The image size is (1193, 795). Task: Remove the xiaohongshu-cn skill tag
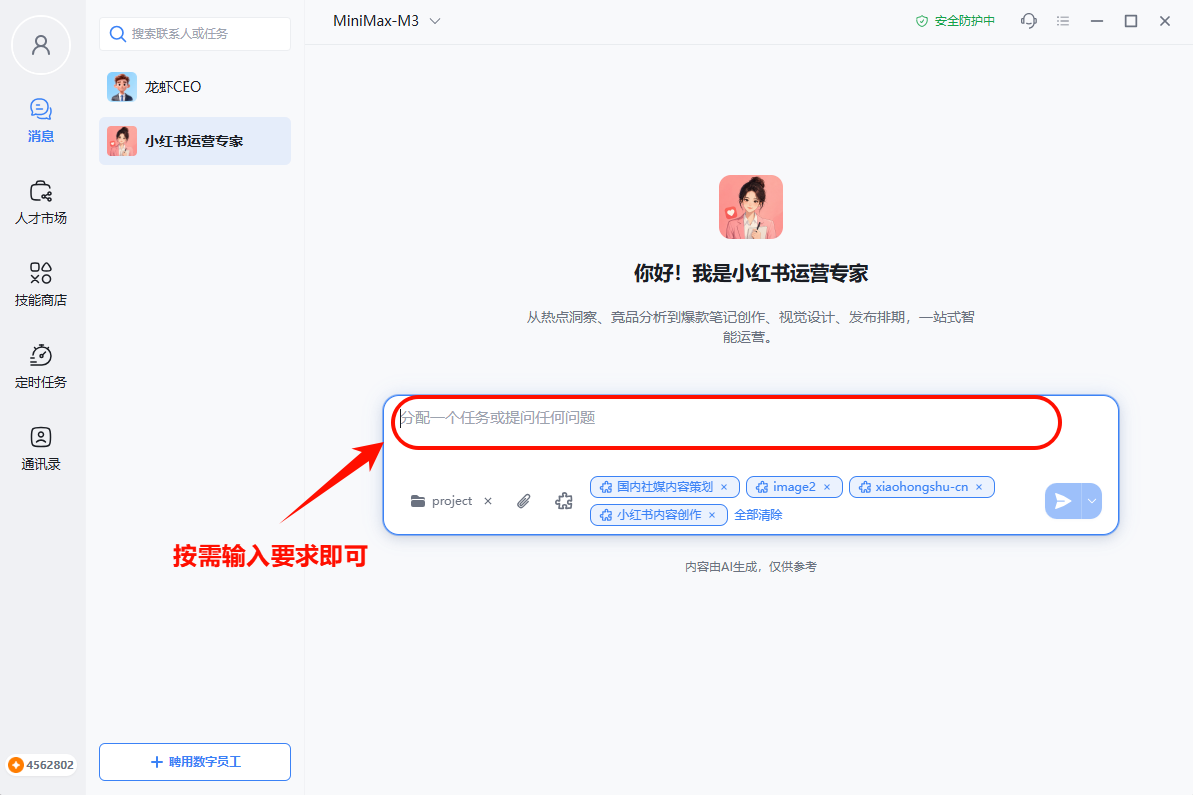click(979, 487)
